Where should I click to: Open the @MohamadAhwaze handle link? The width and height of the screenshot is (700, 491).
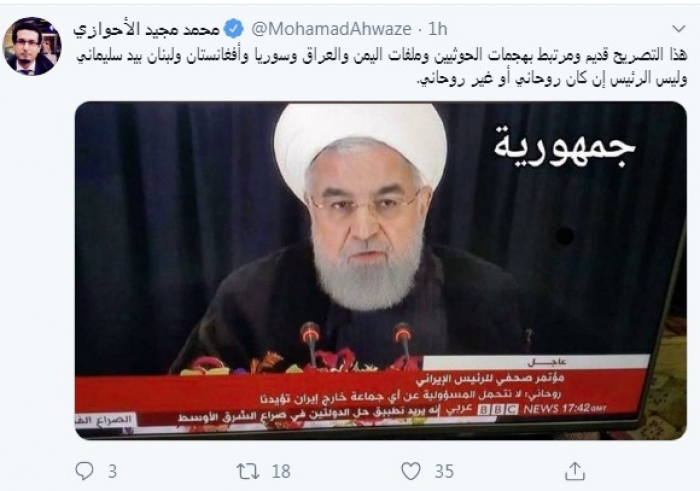point(331,29)
